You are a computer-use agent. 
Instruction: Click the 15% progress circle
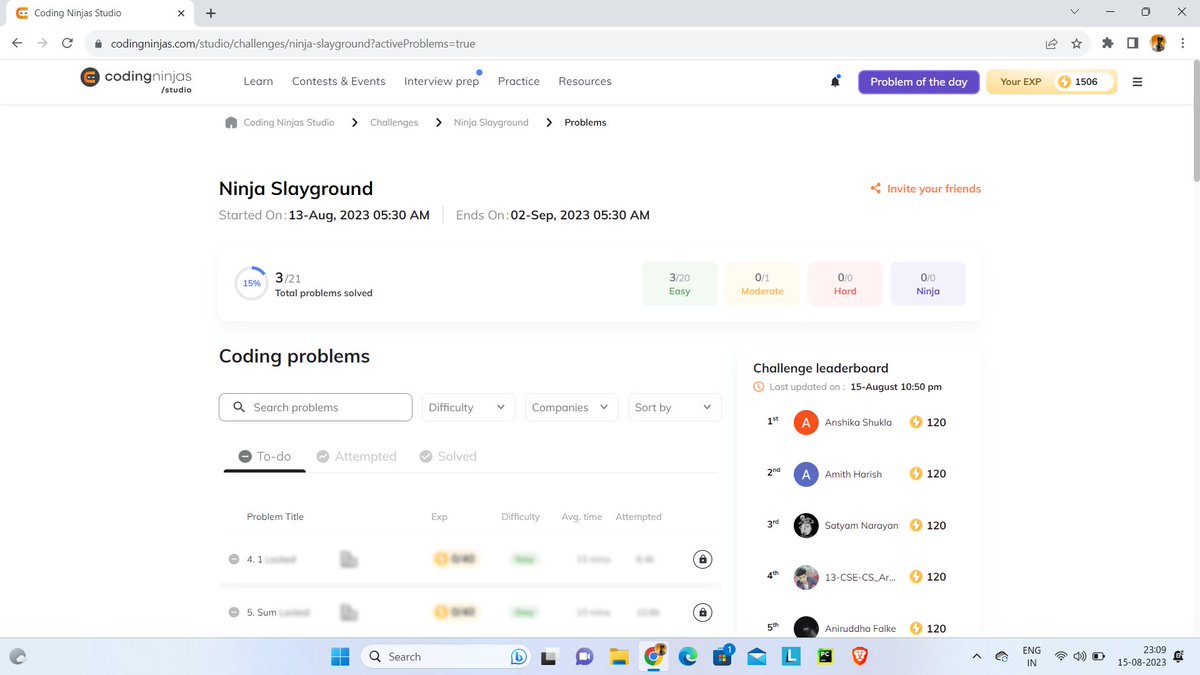(x=251, y=283)
